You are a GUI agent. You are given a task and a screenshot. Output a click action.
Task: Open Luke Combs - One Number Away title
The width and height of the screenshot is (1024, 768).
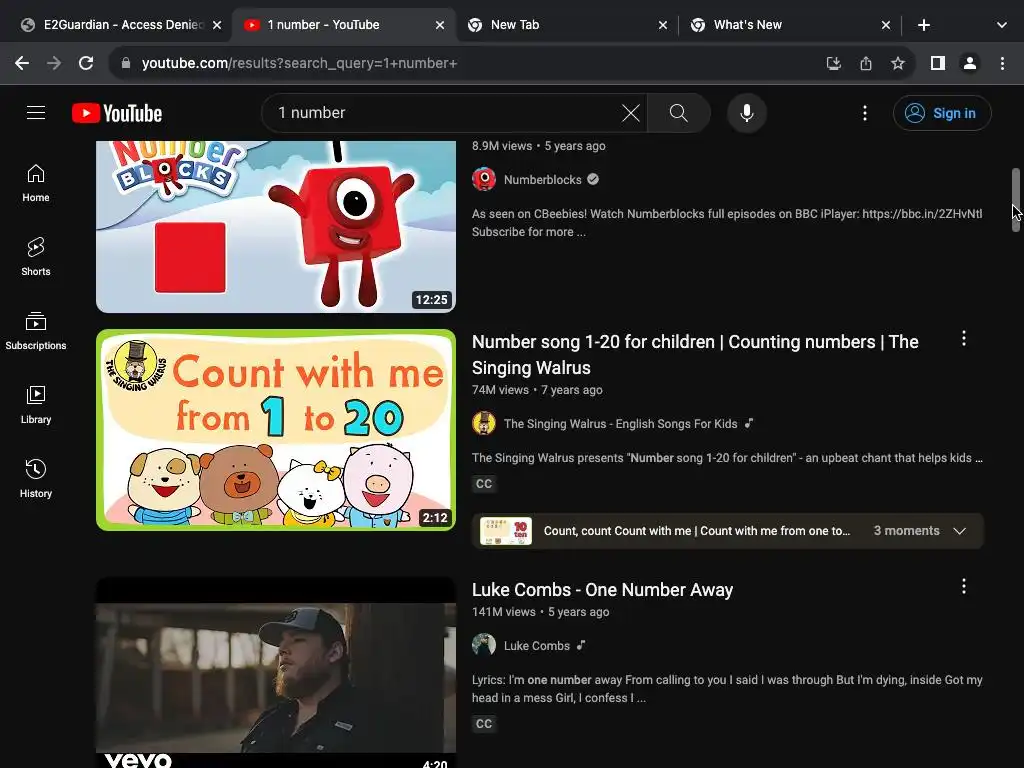[x=602, y=590]
